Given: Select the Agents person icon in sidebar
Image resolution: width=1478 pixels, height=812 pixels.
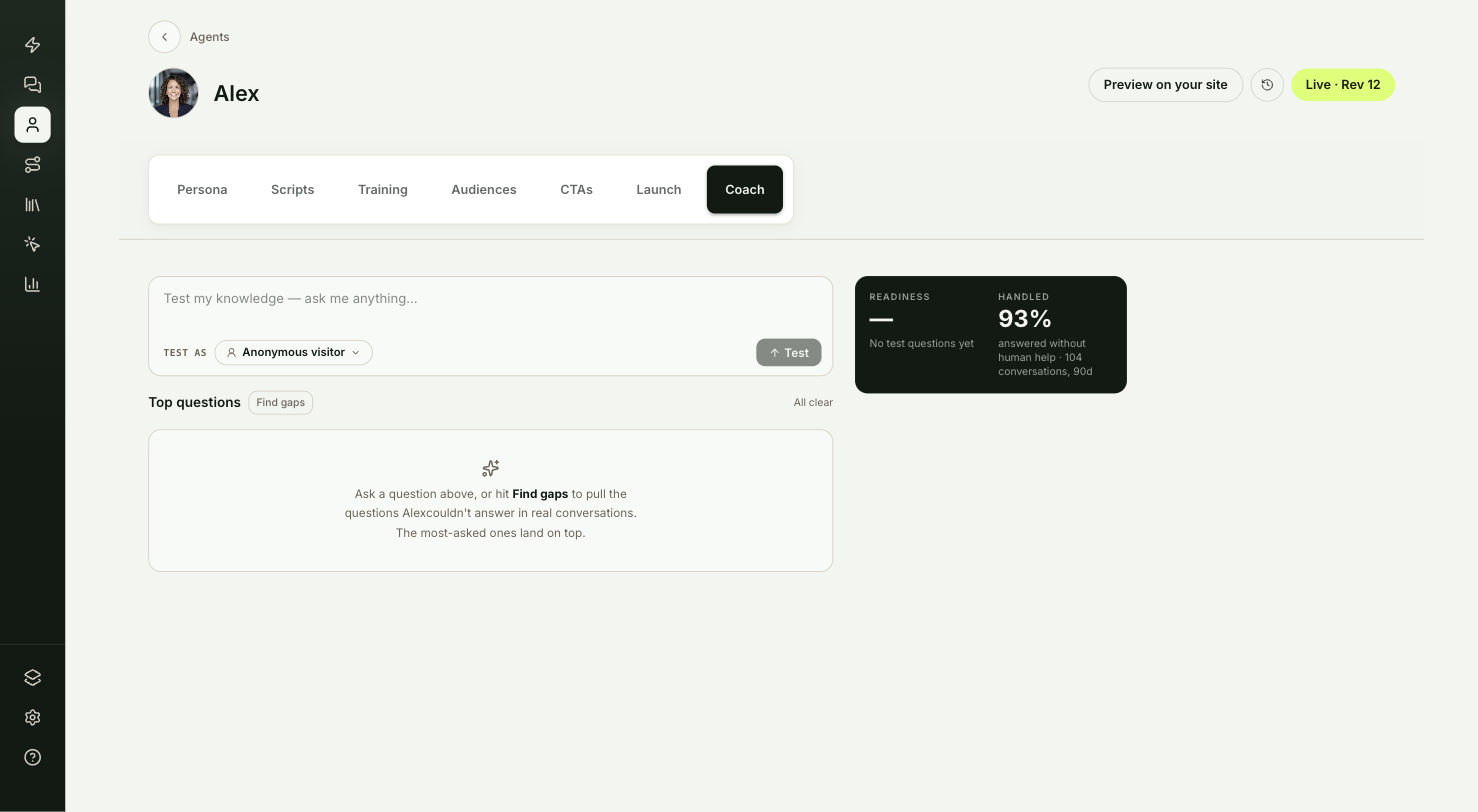Looking at the screenshot, I should tap(32, 125).
